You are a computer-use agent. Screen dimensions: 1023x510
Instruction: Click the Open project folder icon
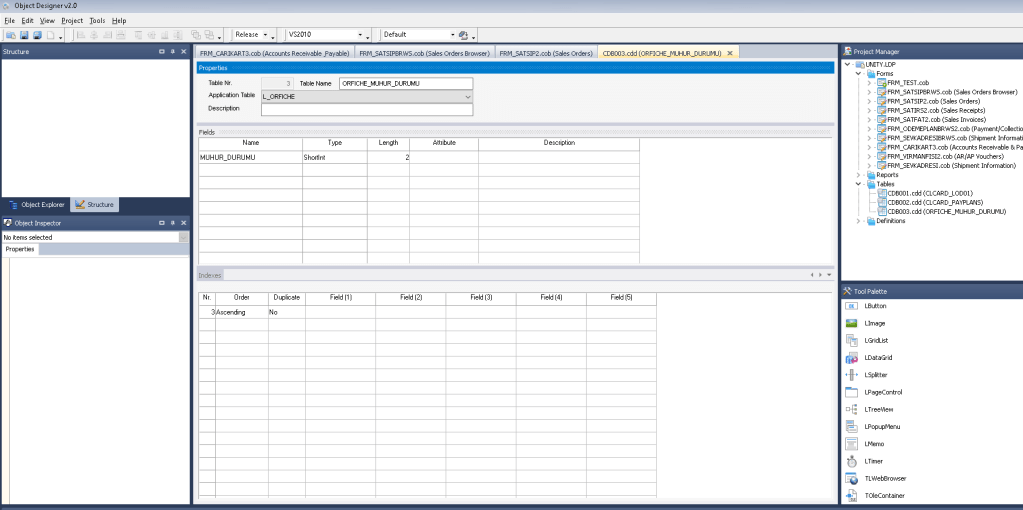(x=11, y=35)
